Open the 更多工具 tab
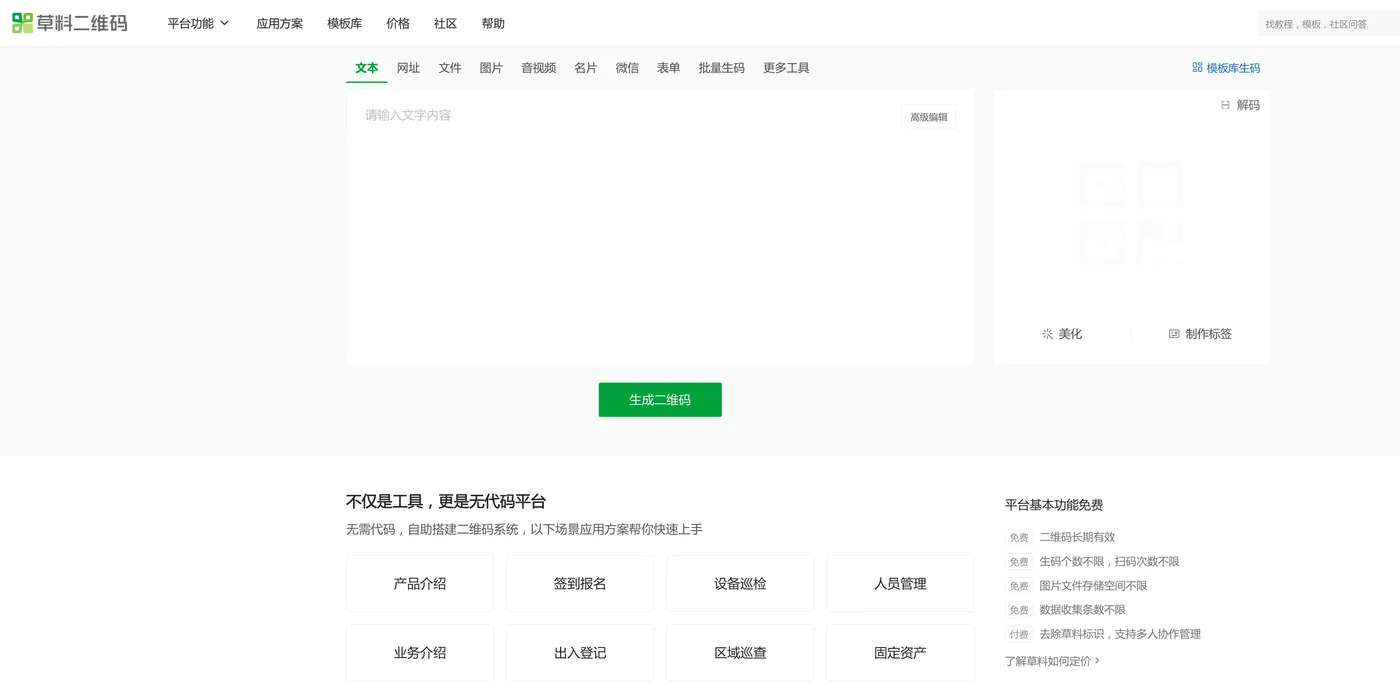Viewport: 1400px width, 685px height. coord(786,68)
